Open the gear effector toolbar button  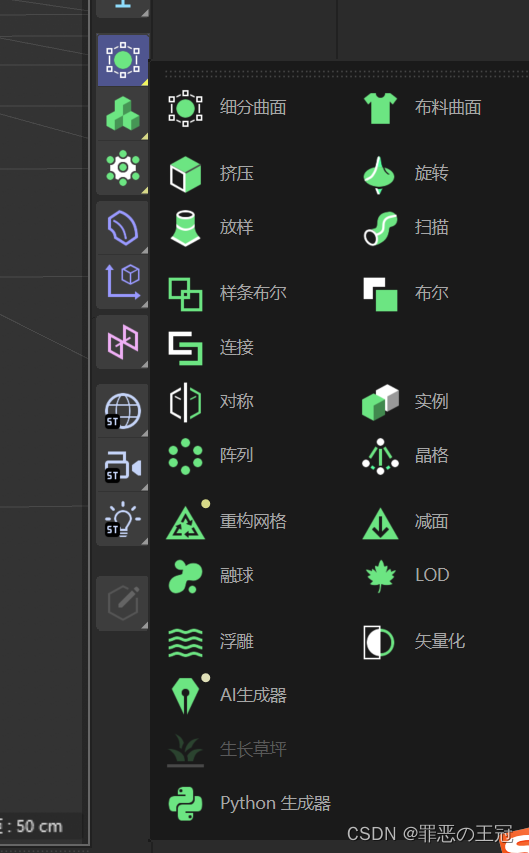coord(123,168)
